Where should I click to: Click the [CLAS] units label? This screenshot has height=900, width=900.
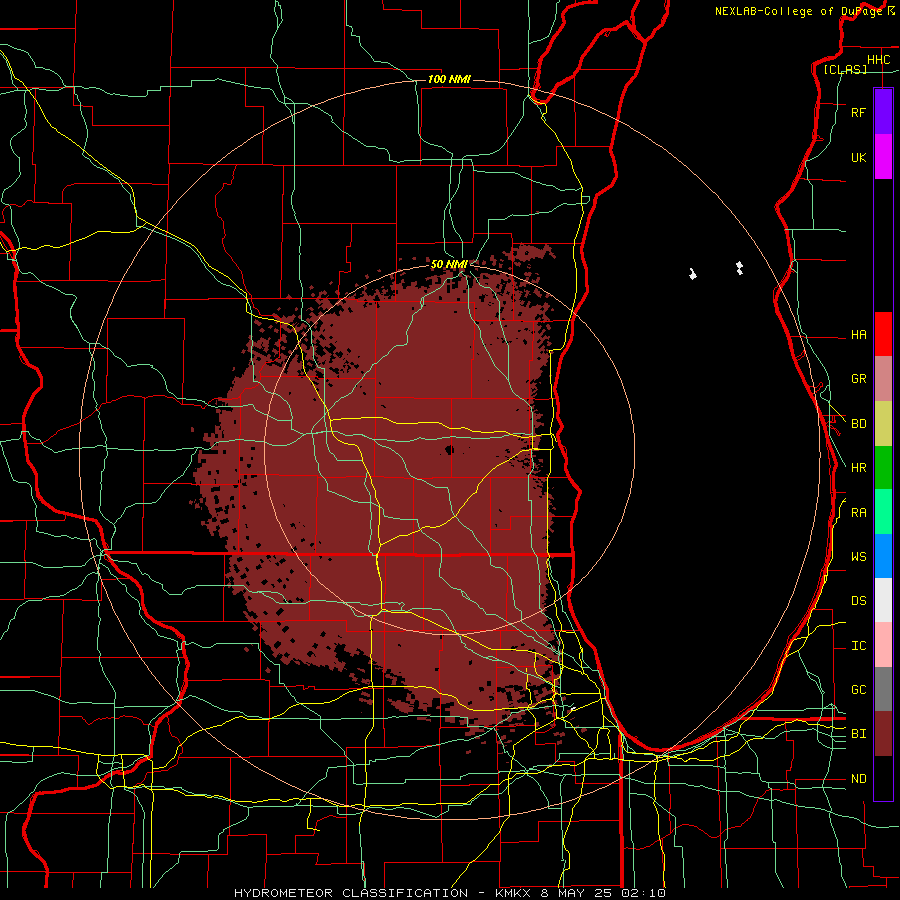845,69
